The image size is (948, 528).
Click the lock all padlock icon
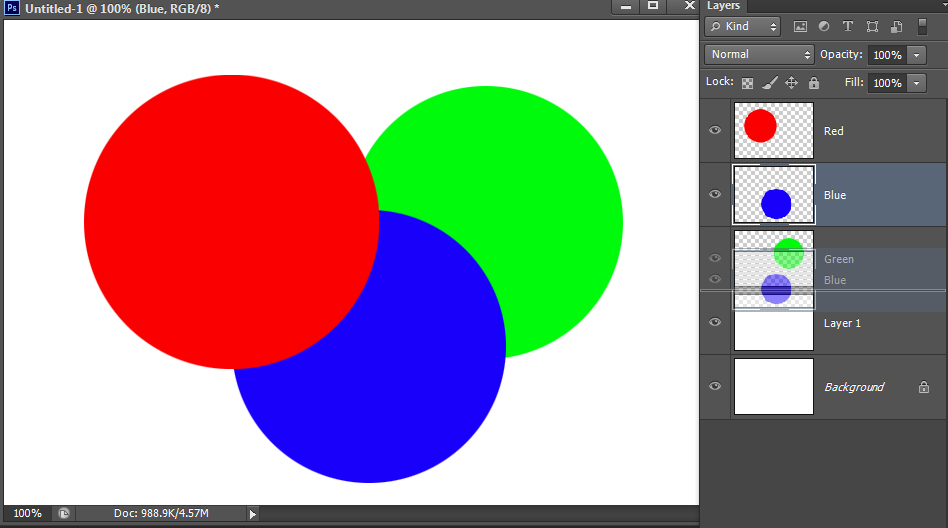813,83
